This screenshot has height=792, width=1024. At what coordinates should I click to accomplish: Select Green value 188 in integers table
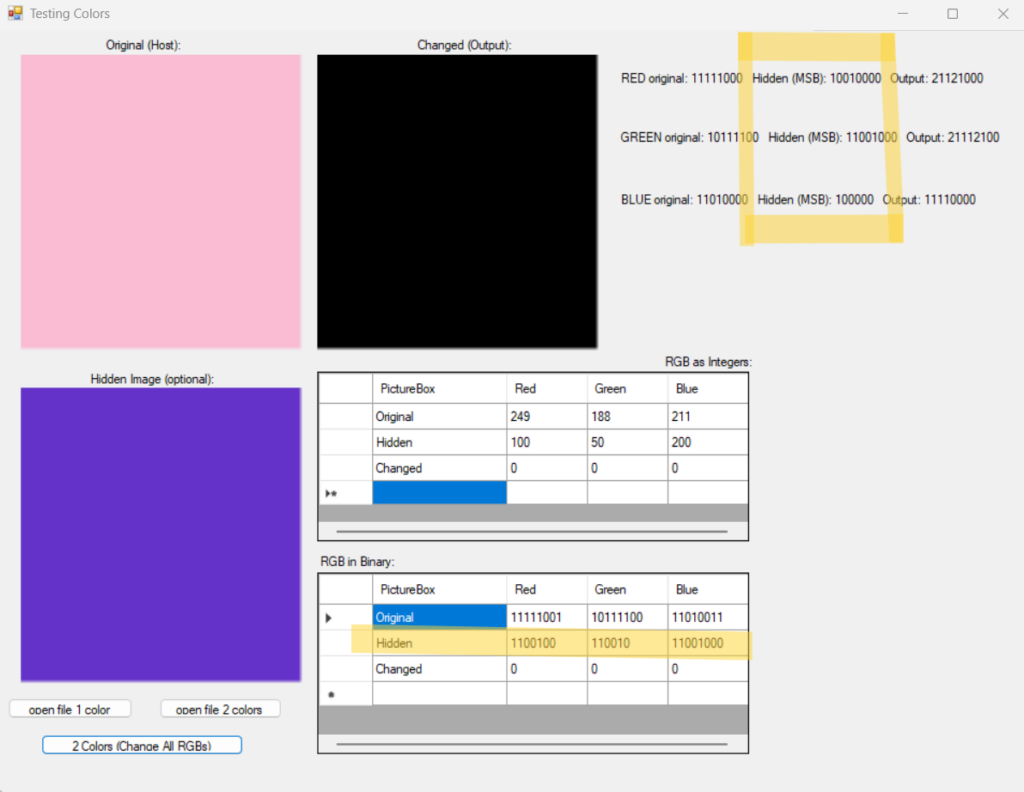click(x=627, y=417)
